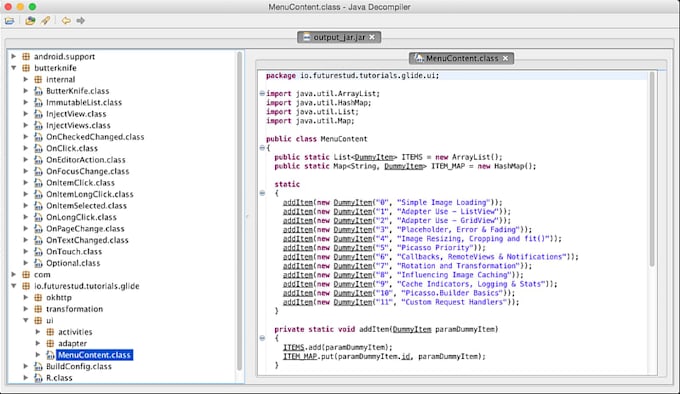Screen dimensions: 680x394
Task: Expand the internal package node
Action: [x=26, y=79]
